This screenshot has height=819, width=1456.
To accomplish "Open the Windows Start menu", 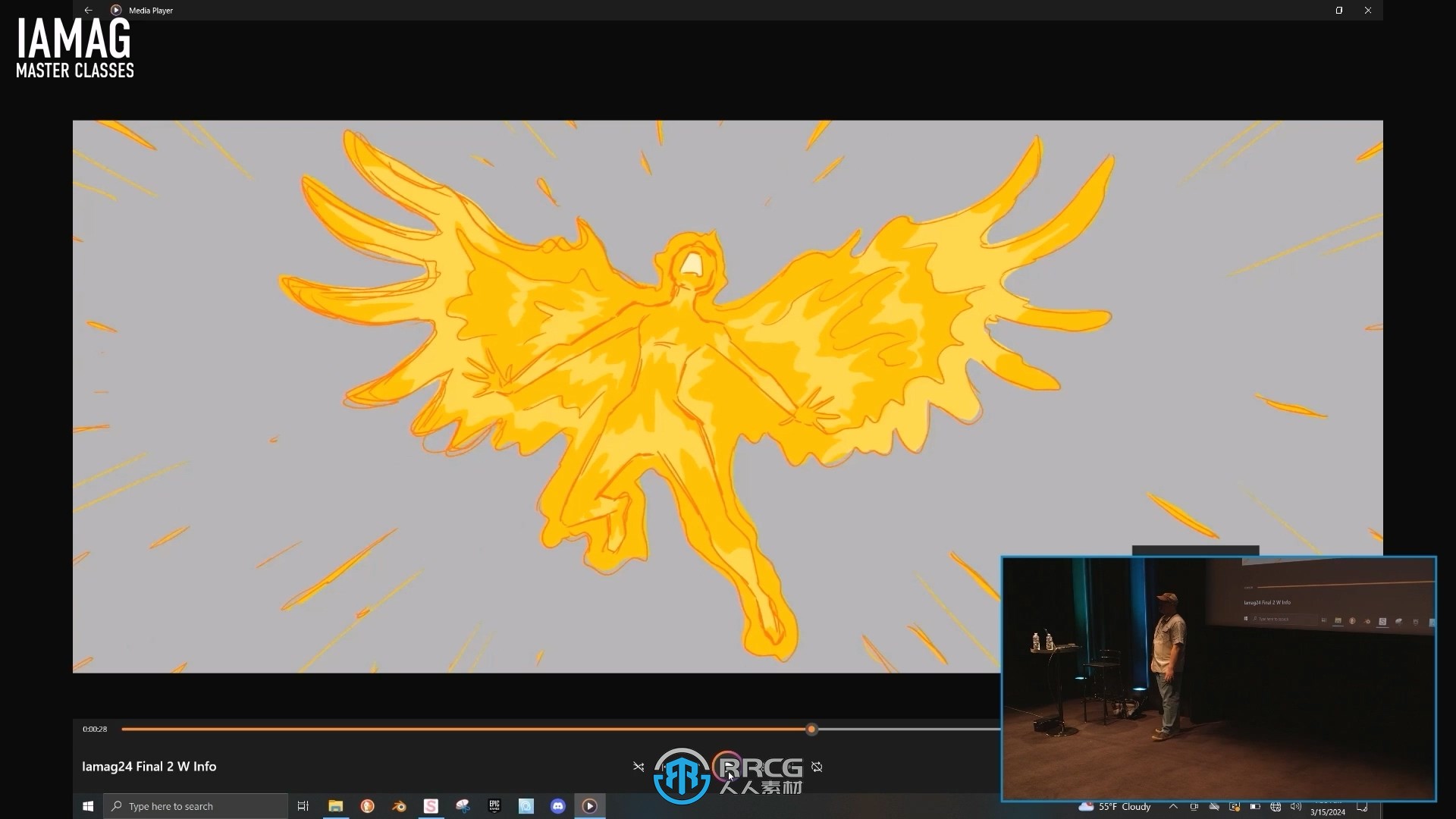I will pyautogui.click(x=88, y=806).
